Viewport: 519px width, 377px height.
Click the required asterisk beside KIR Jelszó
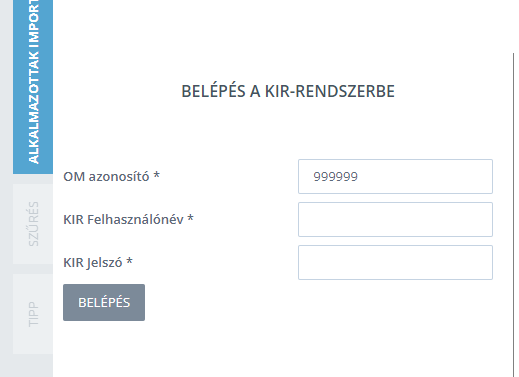[129, 261]
